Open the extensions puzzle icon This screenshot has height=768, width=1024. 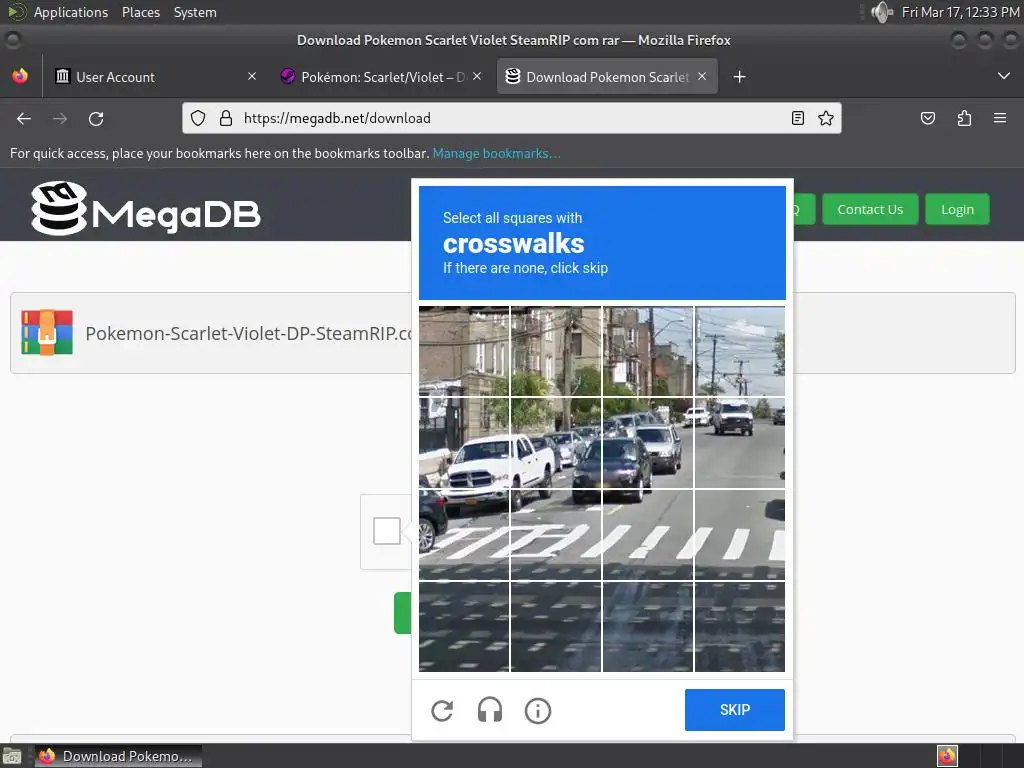965,118
